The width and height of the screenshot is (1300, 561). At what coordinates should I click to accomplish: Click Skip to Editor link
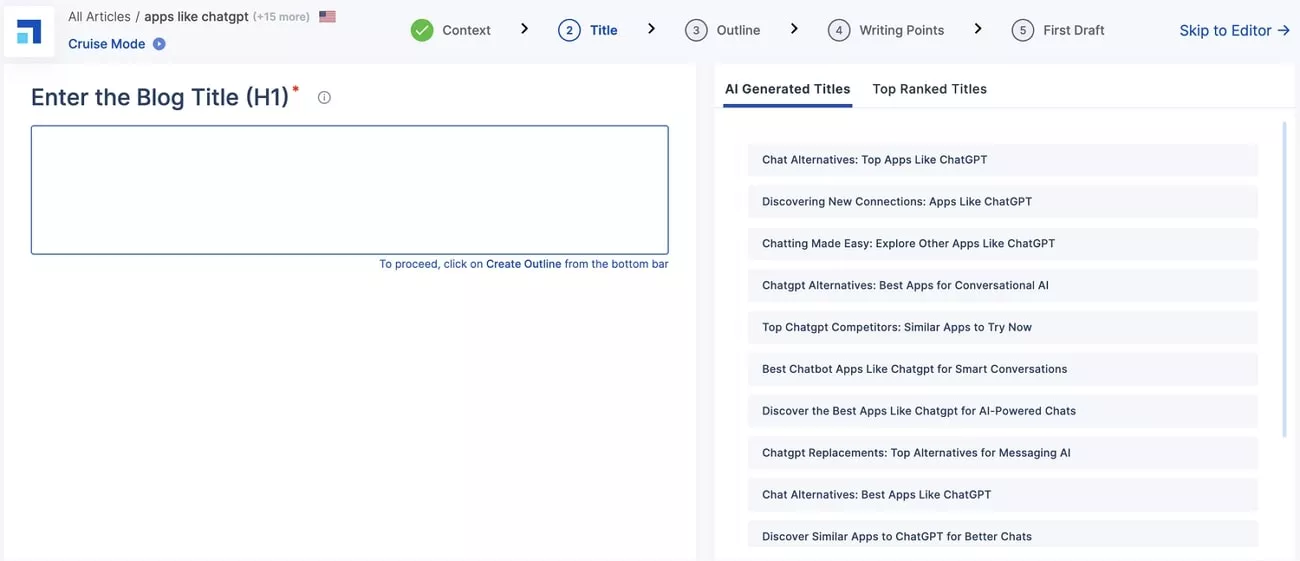point(1234,30)
